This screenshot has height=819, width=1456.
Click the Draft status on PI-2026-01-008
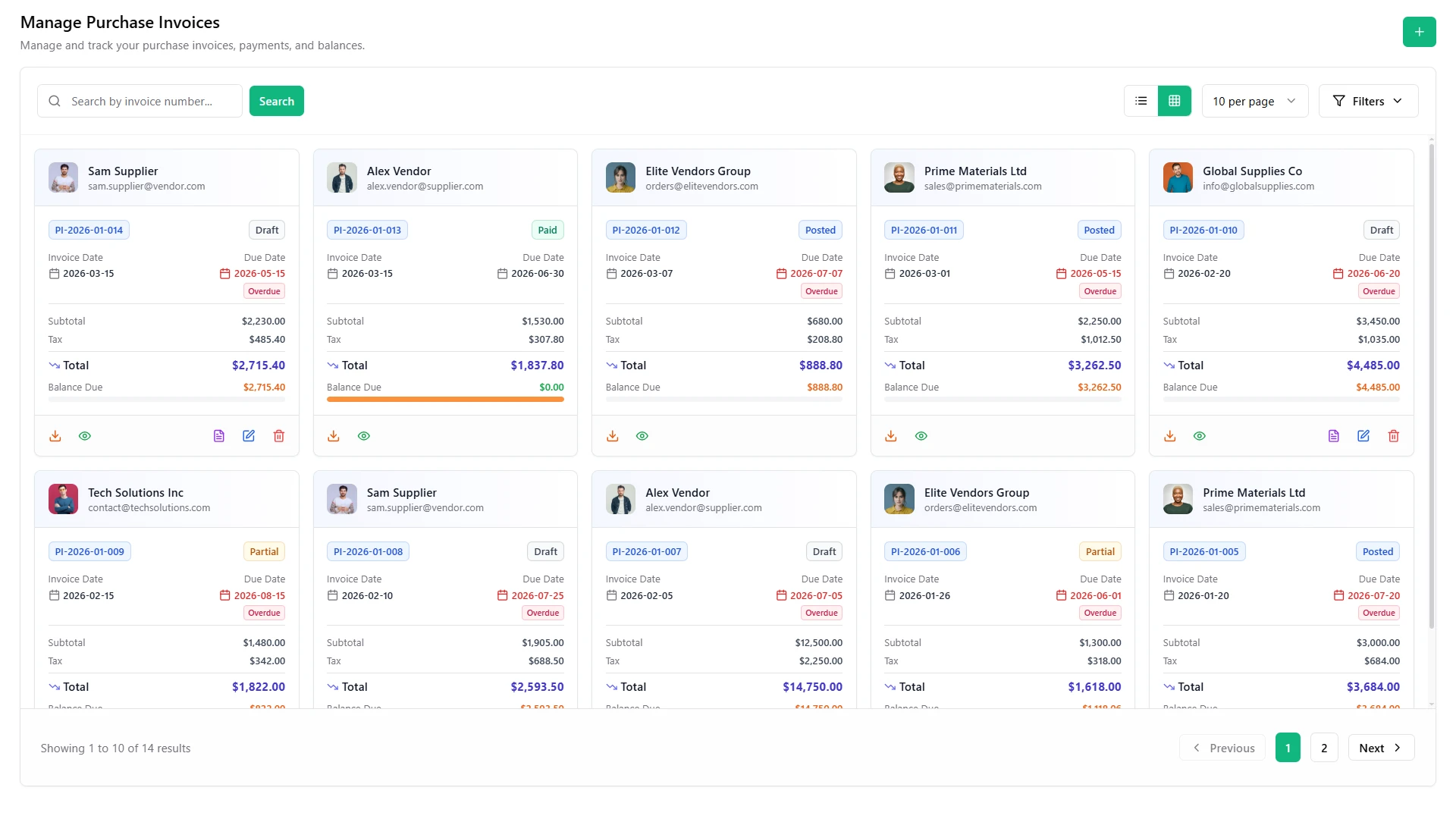click(x=545, y=551)
